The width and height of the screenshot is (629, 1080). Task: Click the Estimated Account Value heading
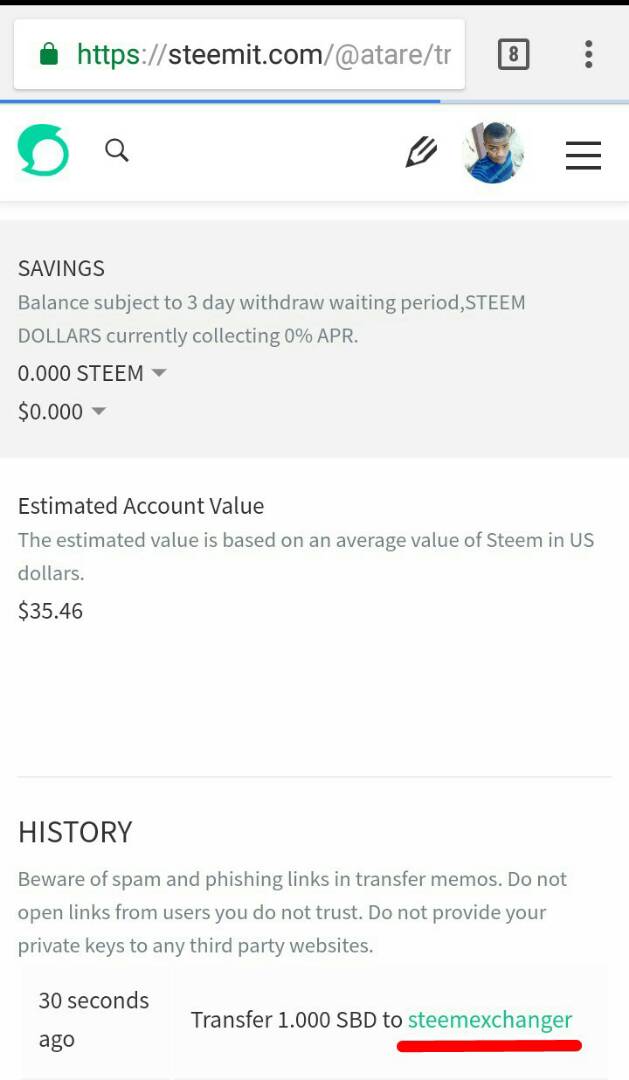click(x=141, y=506)
